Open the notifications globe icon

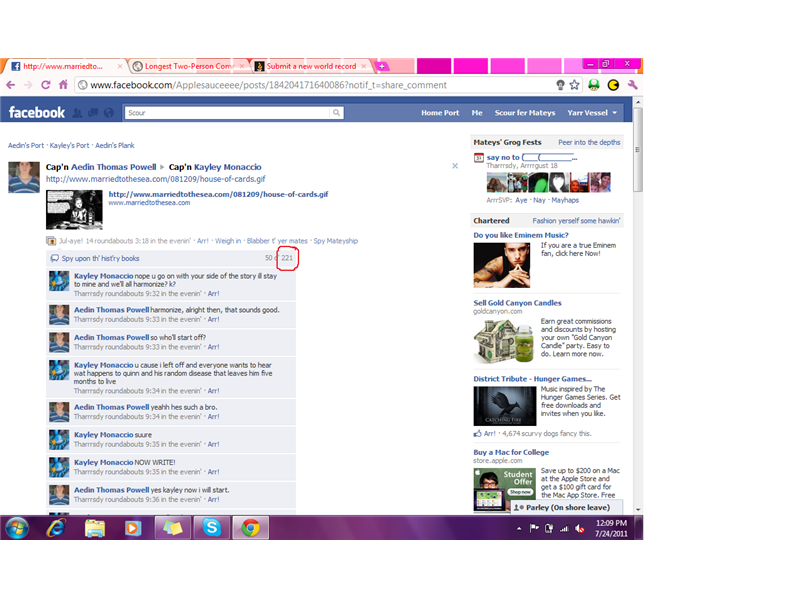108,113
